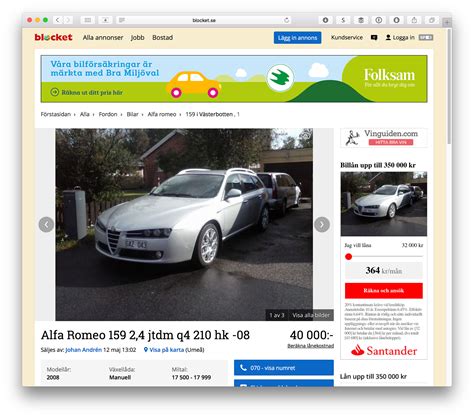Click the Lån upp till 350 000 kr heading
Screen dimensions: 474x418
point(373,376)
